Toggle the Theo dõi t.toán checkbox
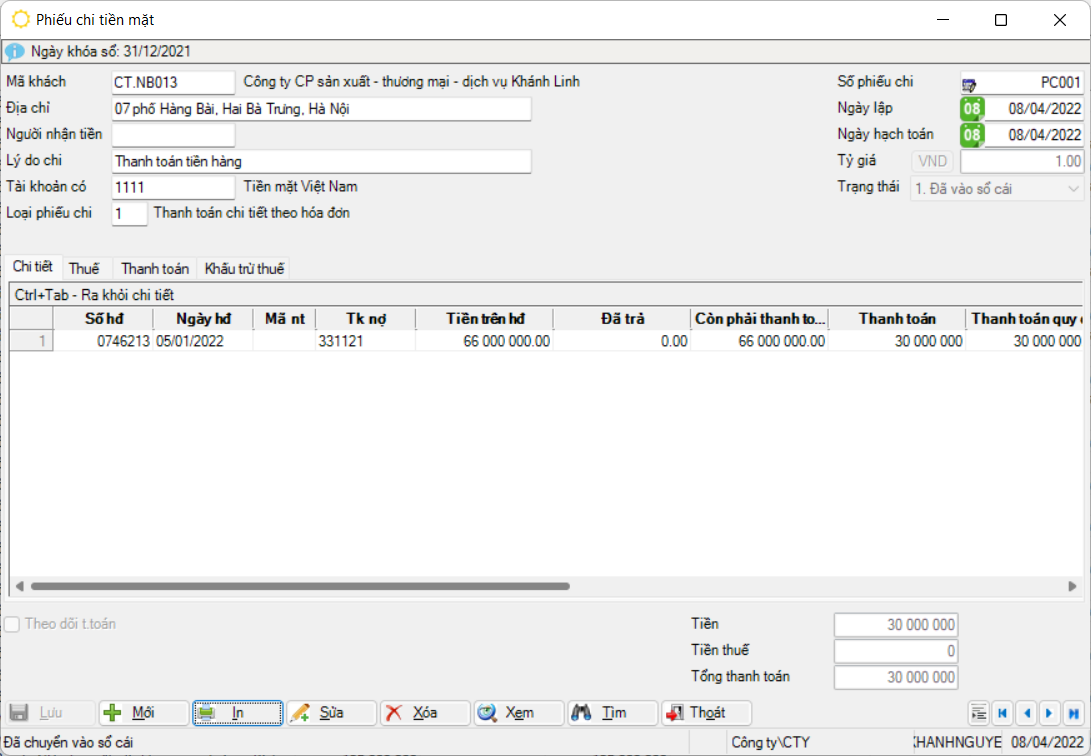This screenshot has width=1091, height=756. (x=12, y=624)
